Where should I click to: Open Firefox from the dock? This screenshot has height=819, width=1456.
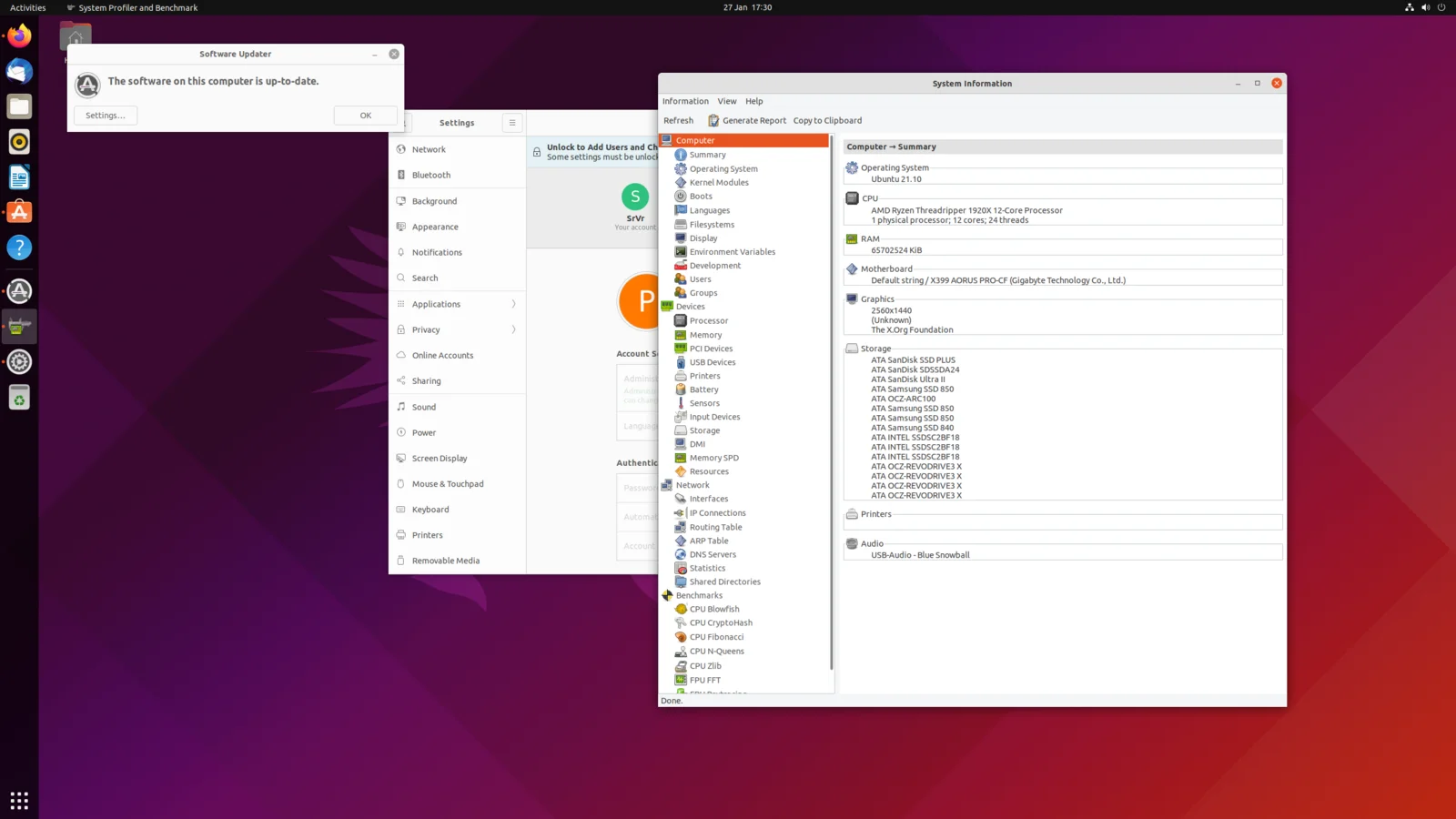coord(19,36)
